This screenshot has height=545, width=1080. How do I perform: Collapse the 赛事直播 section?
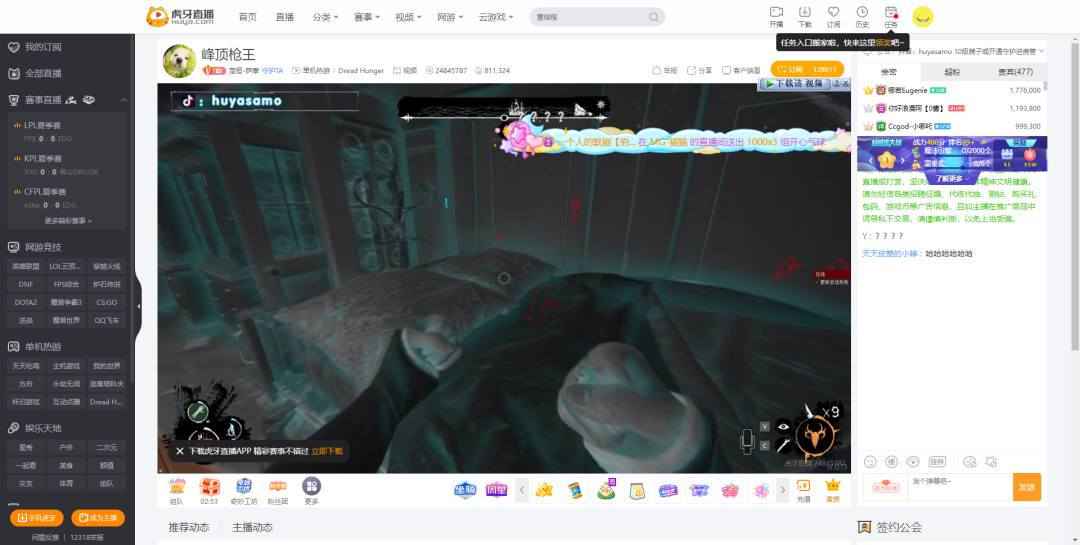click(x=124, y=100)
